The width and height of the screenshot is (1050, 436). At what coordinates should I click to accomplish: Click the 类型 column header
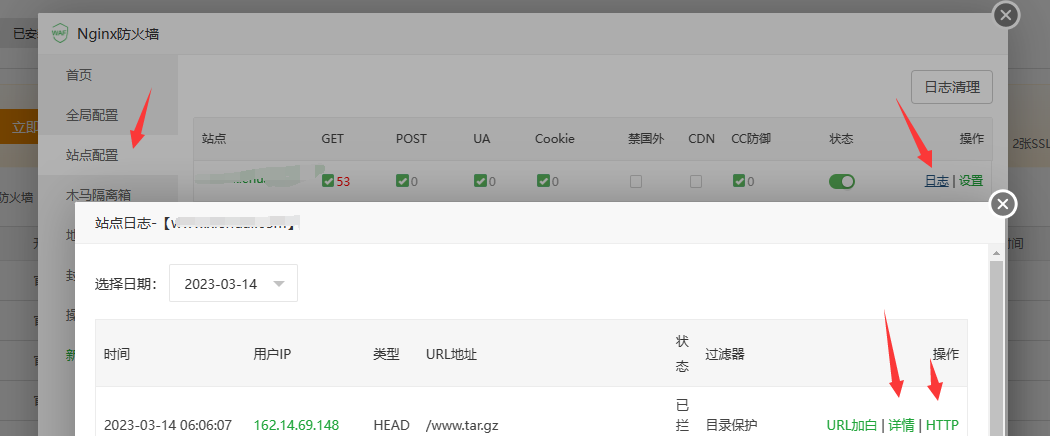386,354
